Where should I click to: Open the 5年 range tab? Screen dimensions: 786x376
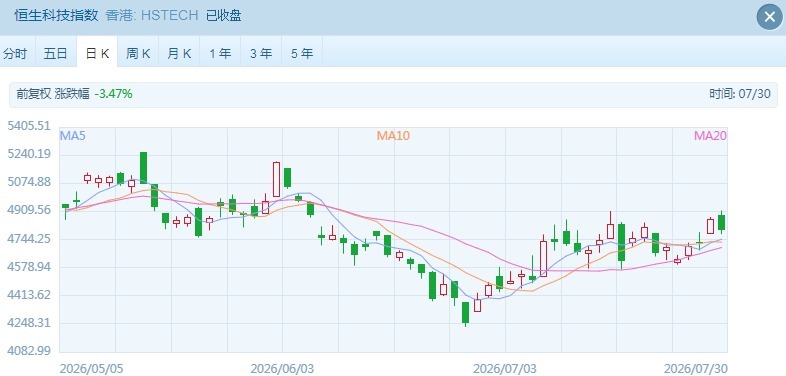pyautogui.click(x=302, y=51)
